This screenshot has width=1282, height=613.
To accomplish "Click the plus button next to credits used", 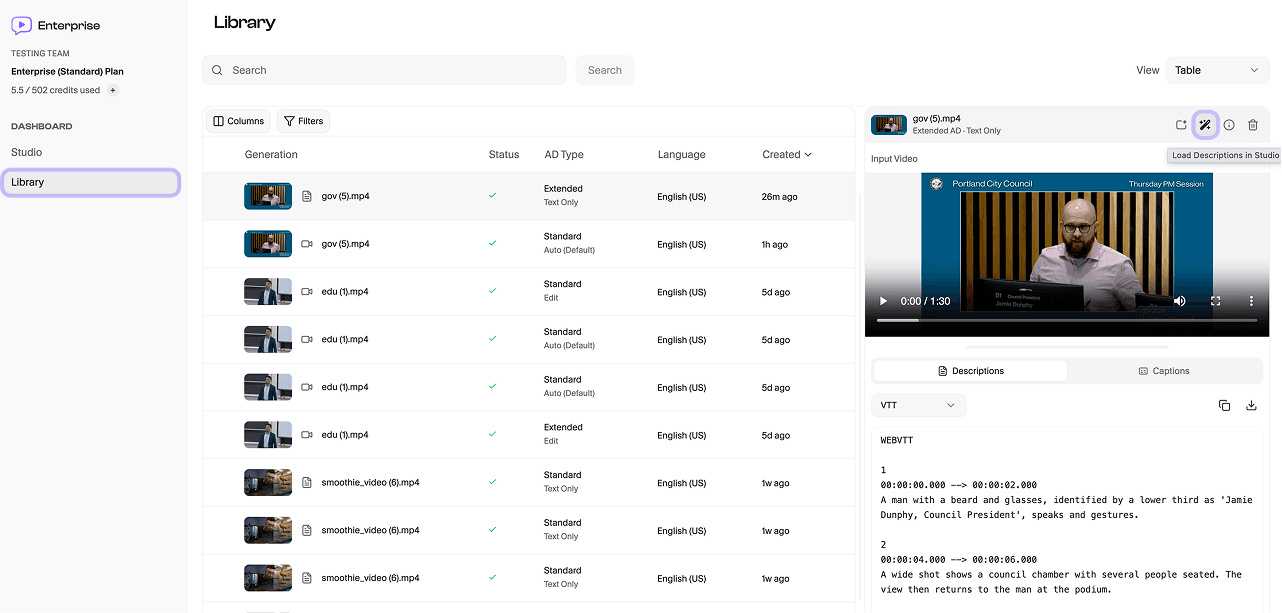I will [x=110, y=90].
